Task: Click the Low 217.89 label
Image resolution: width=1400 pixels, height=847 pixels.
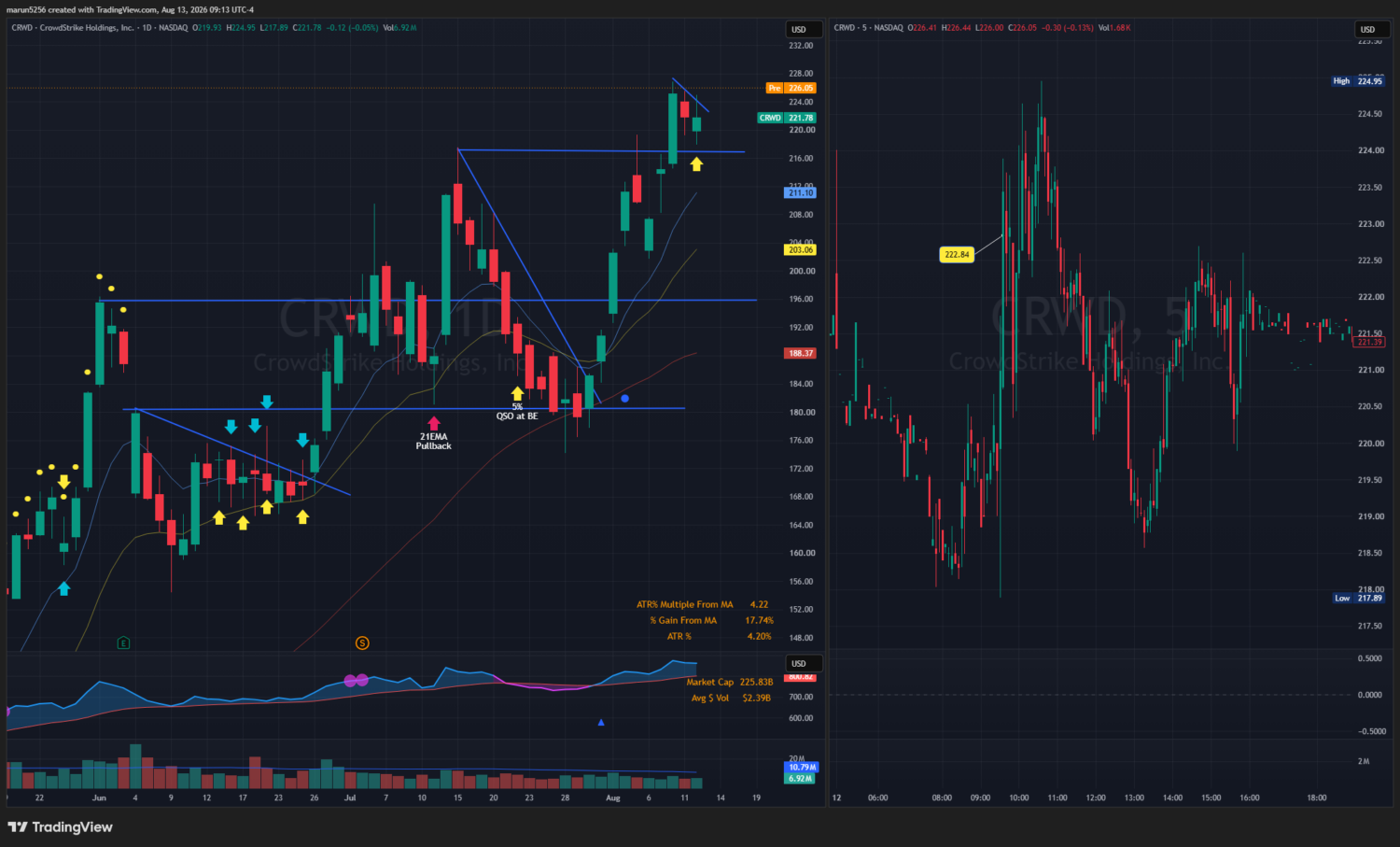Action: coord(1358,598)
